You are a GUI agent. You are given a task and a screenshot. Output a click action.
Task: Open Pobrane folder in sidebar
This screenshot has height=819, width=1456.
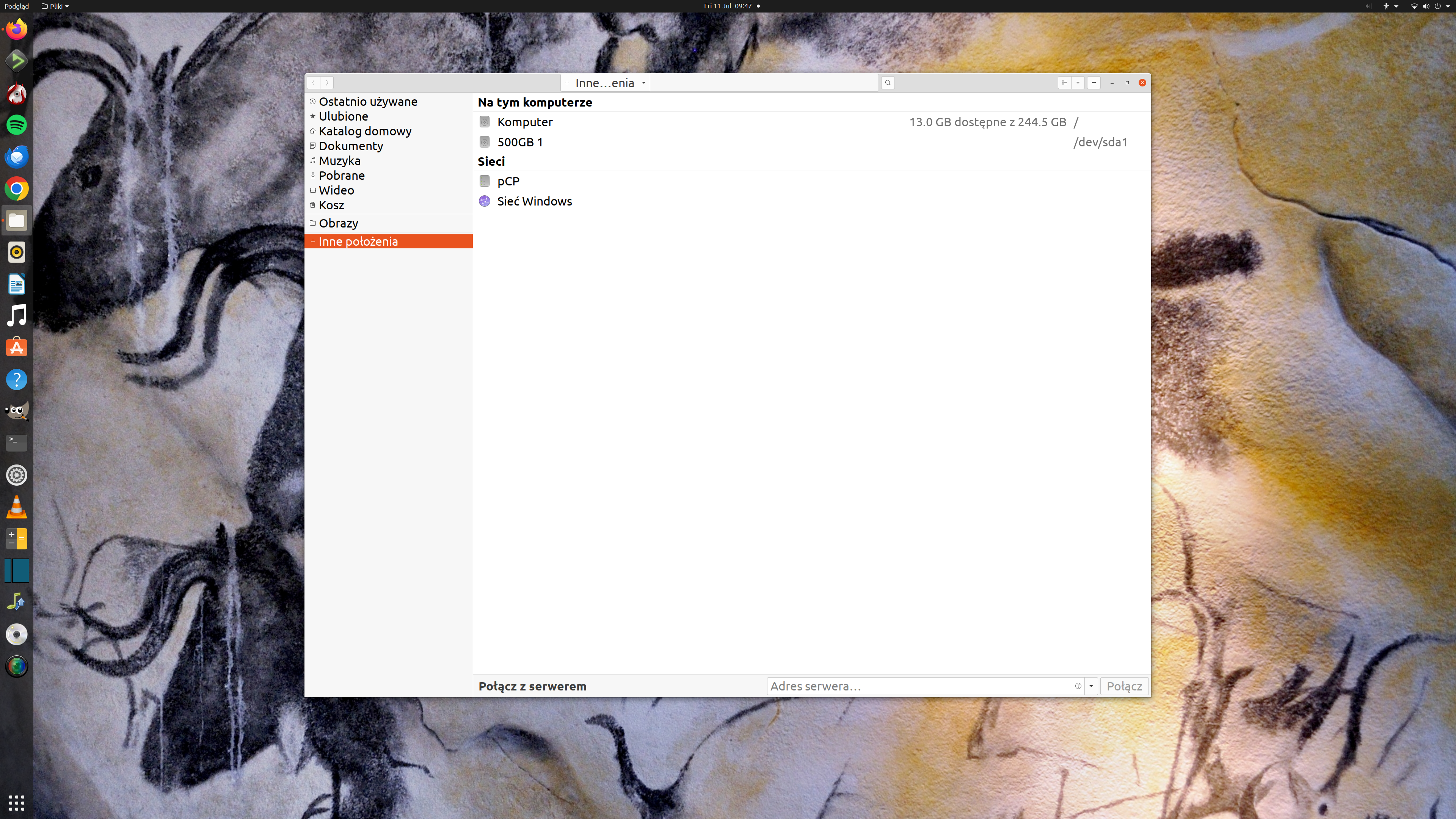(x=388, y=175)
